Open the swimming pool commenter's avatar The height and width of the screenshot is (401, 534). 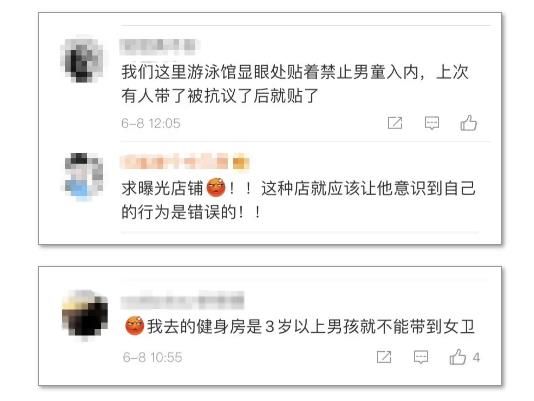(81, 60)
